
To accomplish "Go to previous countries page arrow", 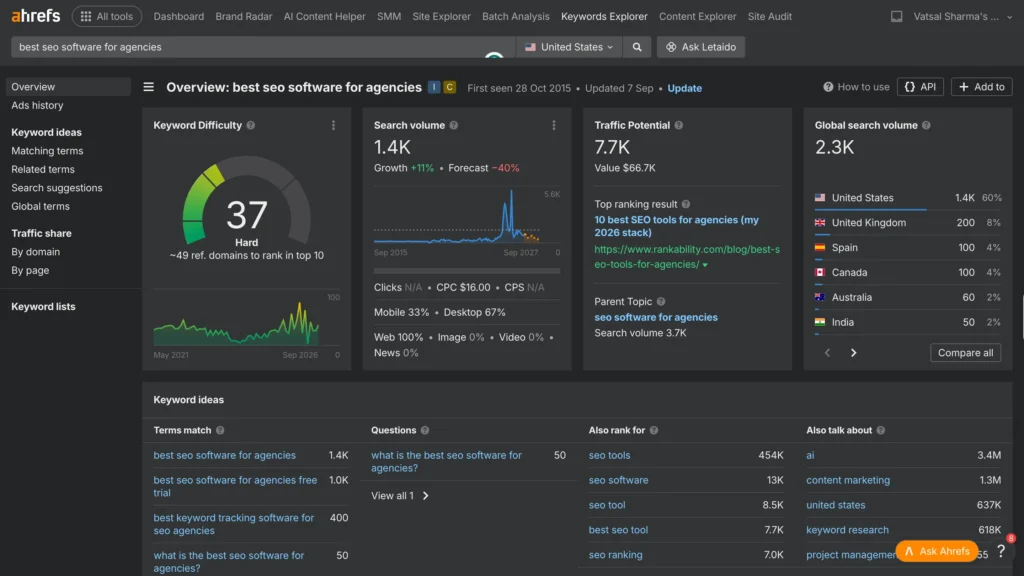I will click(x=827, y=353).
